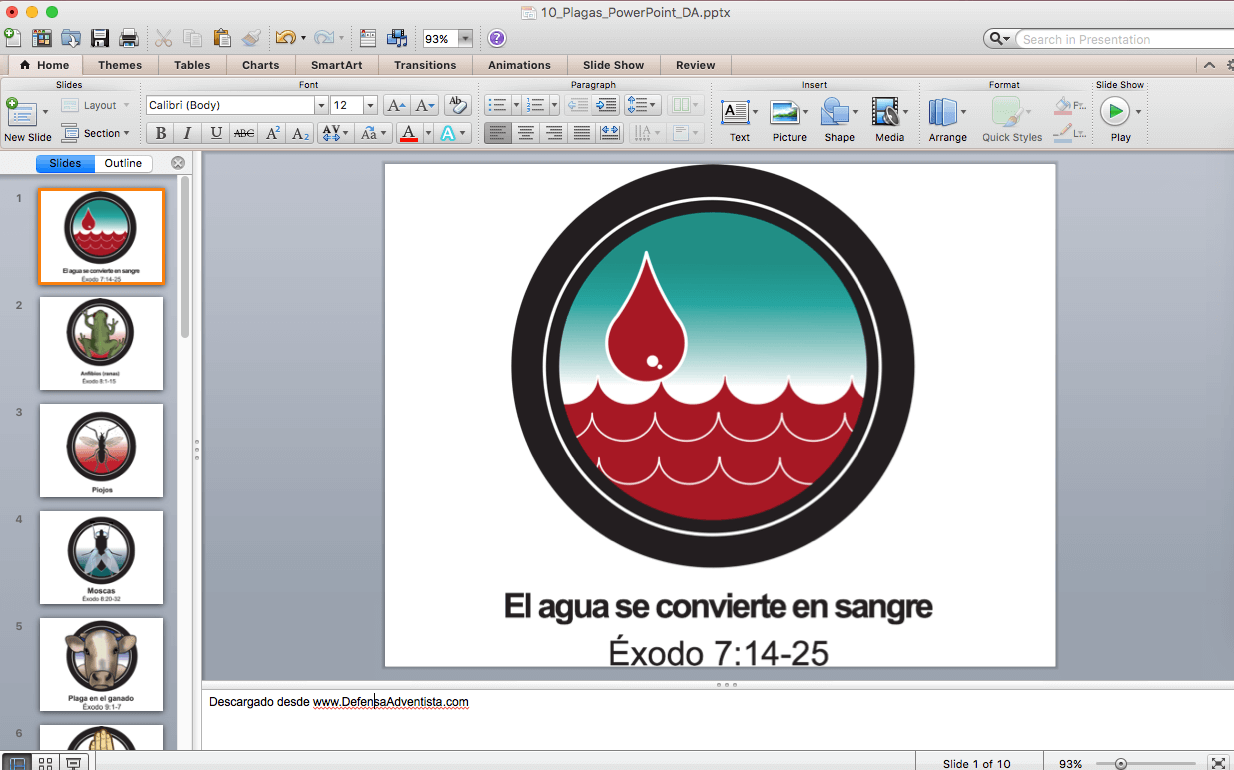The height and width of the screenshot is (770, 1234).
Task: Insert Media clip
Action: pos(888,120)
